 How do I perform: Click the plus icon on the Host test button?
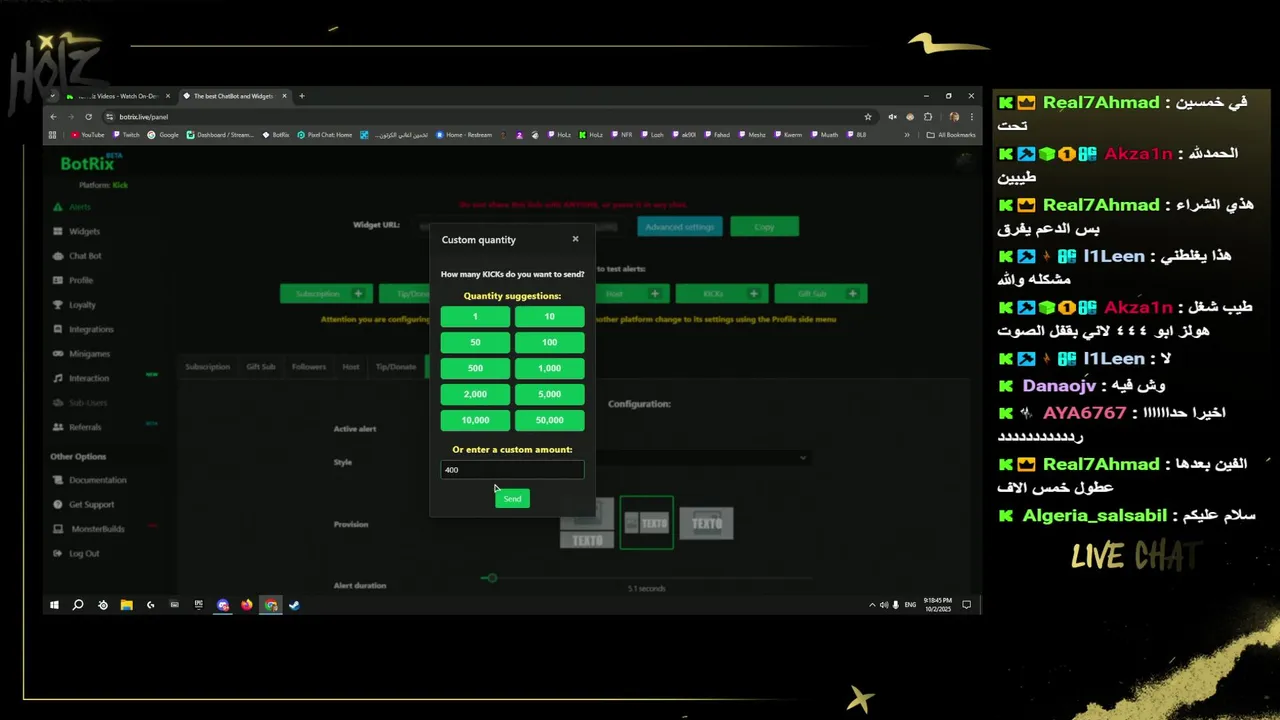655,294
